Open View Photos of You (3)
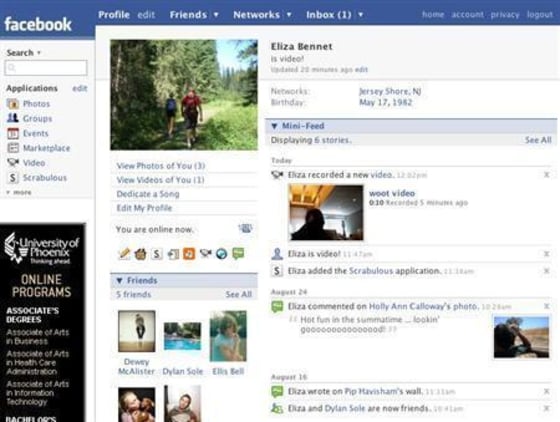Viewport: 560px width, 422px height. [161, 166]
